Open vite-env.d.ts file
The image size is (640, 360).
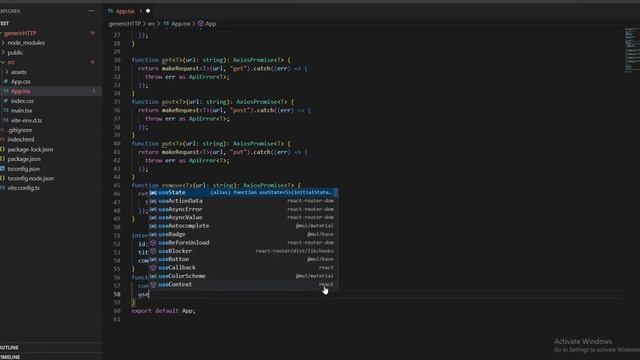[x=26, y=120]
